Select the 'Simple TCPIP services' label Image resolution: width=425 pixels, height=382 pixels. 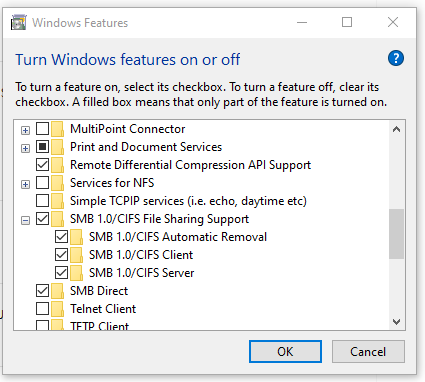point(188,201)
